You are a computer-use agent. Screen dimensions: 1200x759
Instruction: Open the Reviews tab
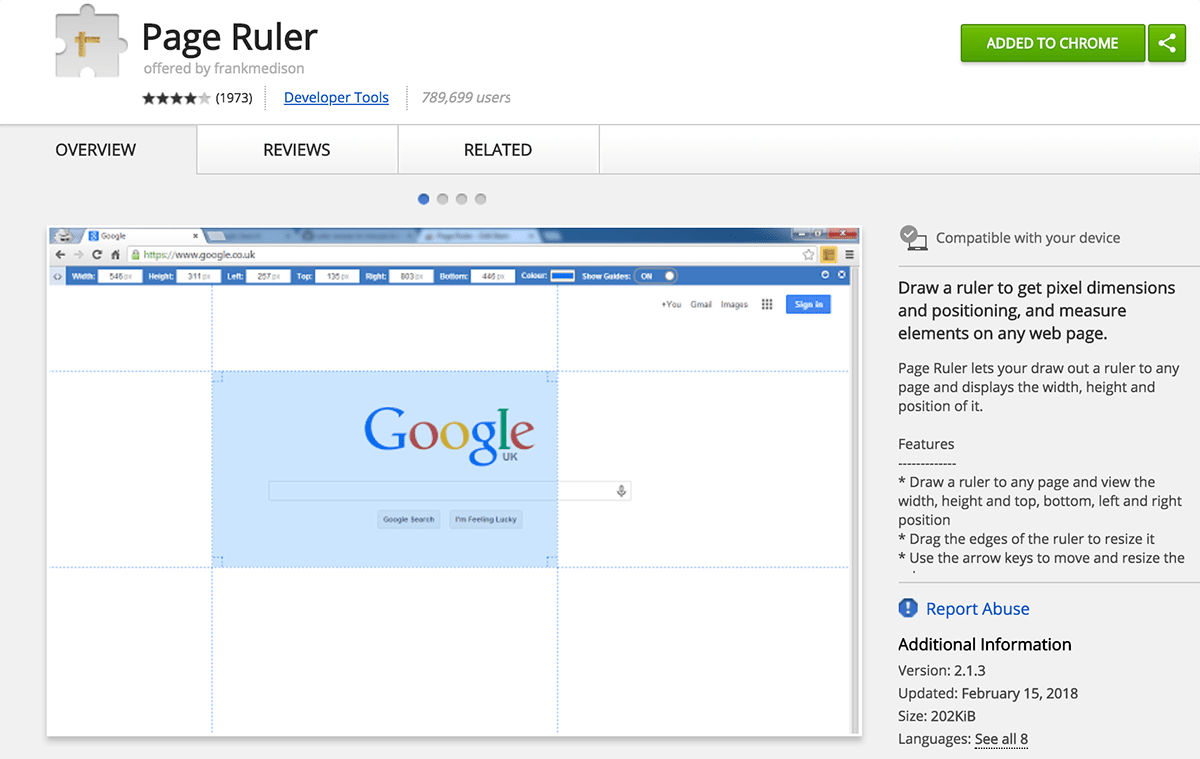(x=297, y=150)
